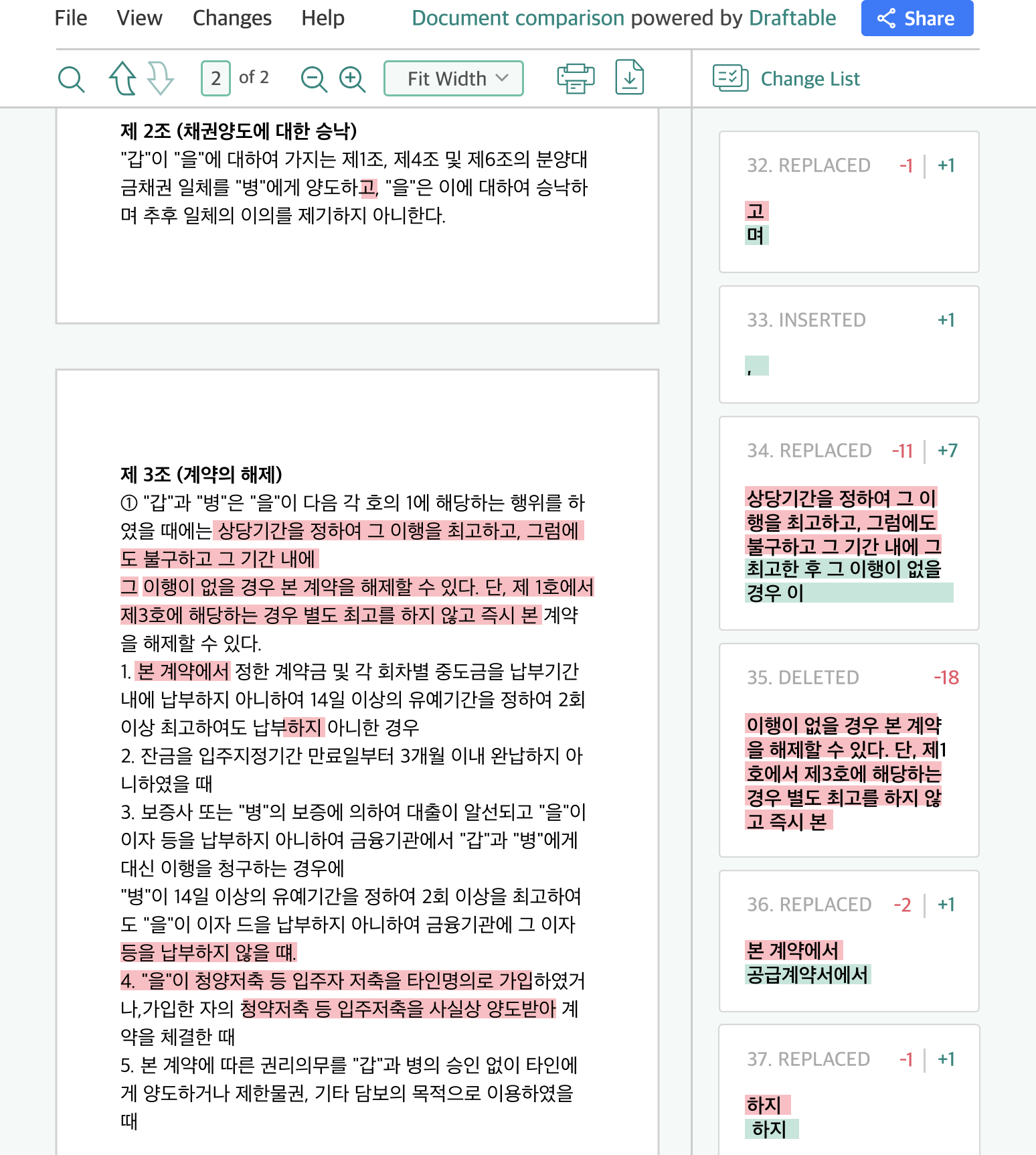Open the File menu
Viewport: 1036px width, 1155px height.
pyautogui.click(x=71, y=18)
